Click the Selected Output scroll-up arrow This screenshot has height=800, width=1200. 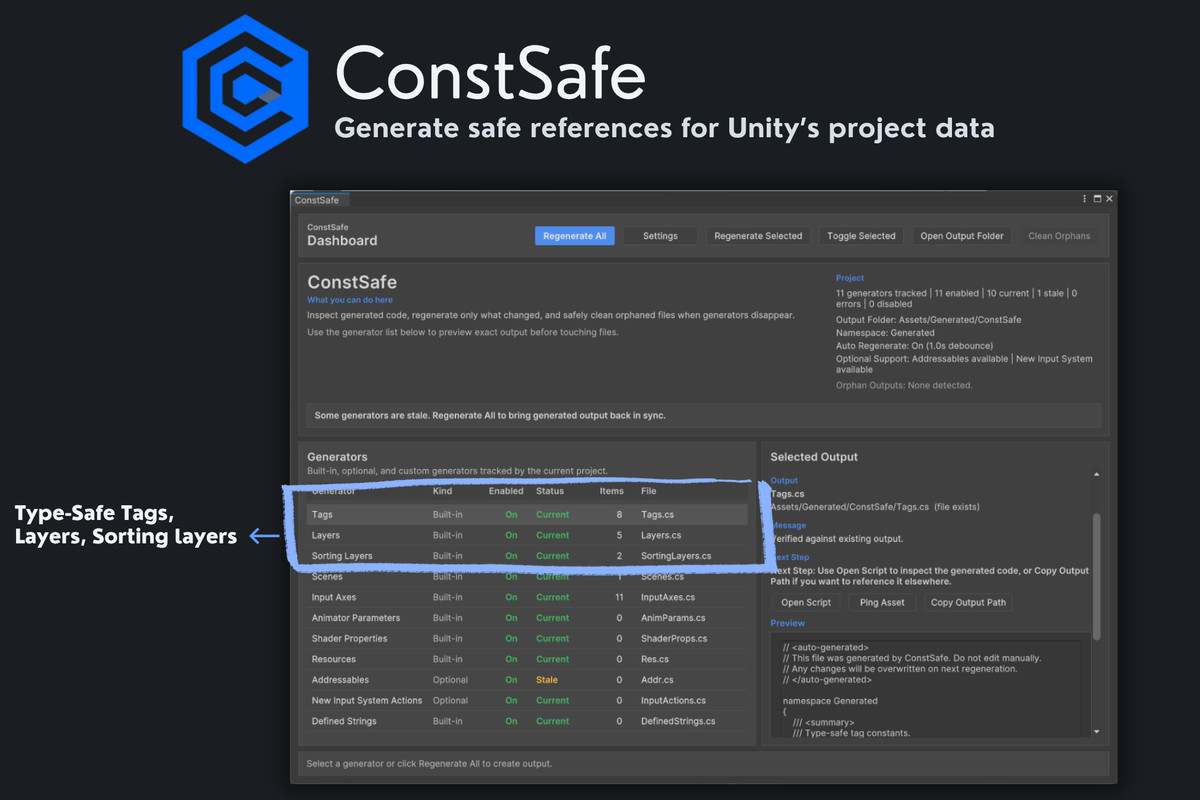(x=1096, y=474)
